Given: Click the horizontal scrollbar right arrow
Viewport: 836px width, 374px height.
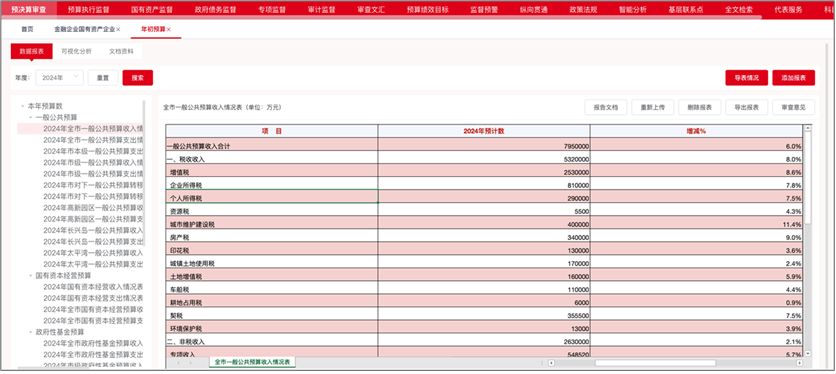Looking at the screenshot, I should (x=799, y=363).
